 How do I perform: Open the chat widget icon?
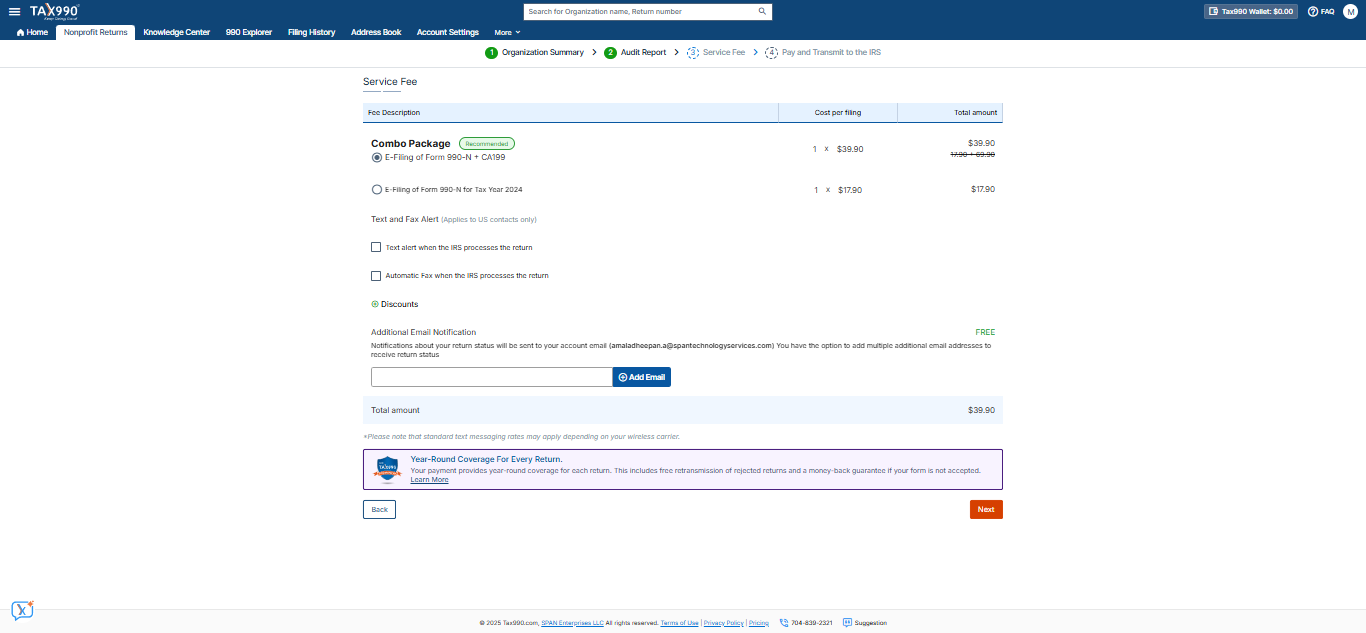click(x=22, y=610)
